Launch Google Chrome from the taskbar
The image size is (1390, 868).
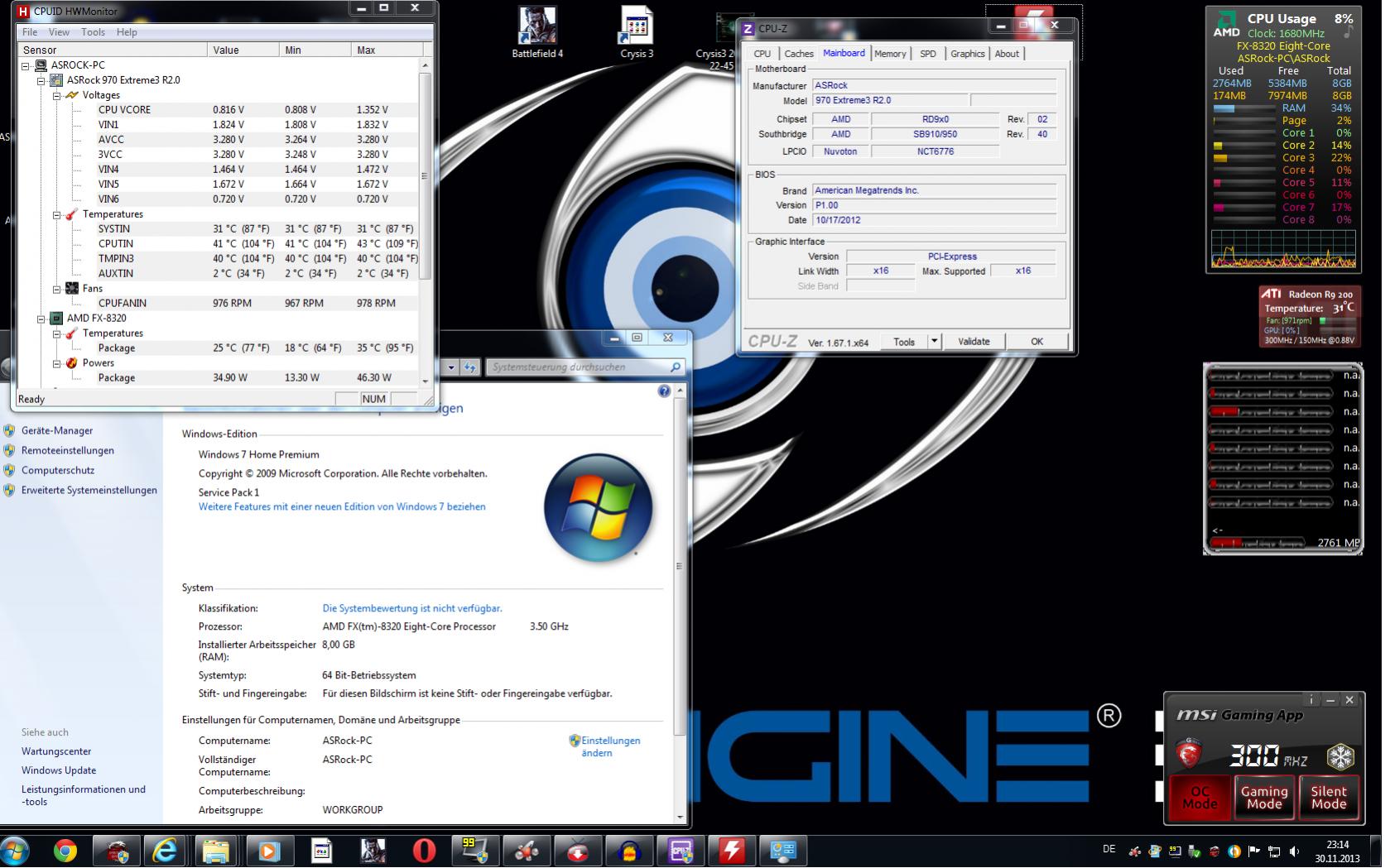65,851
